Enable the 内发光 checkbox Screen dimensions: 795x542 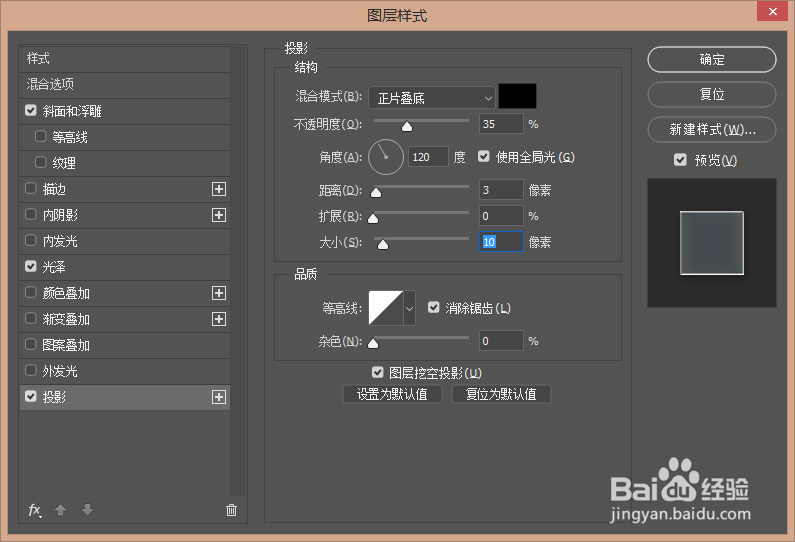pos(31,240)
